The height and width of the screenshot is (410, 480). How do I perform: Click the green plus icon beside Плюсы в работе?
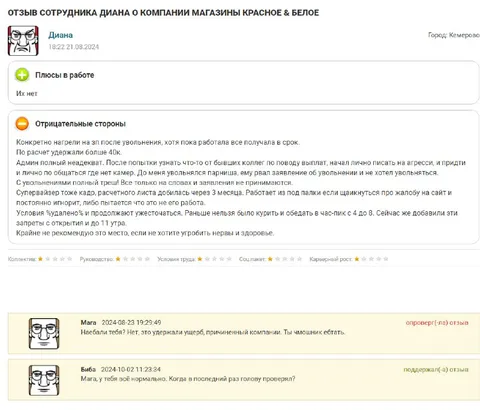tap(22, 75)
